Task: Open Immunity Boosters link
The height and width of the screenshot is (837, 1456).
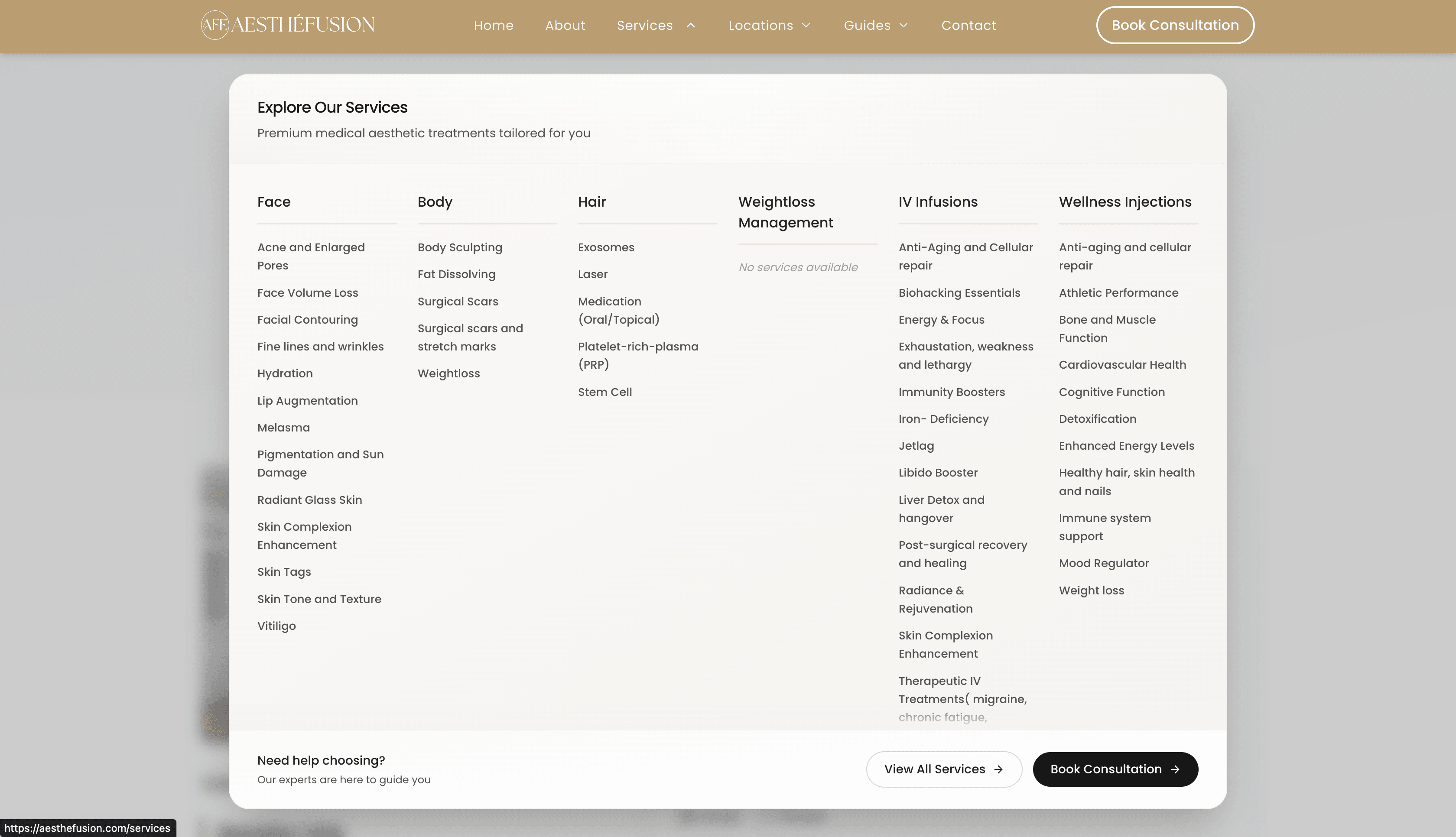Action: pos(951,392)
